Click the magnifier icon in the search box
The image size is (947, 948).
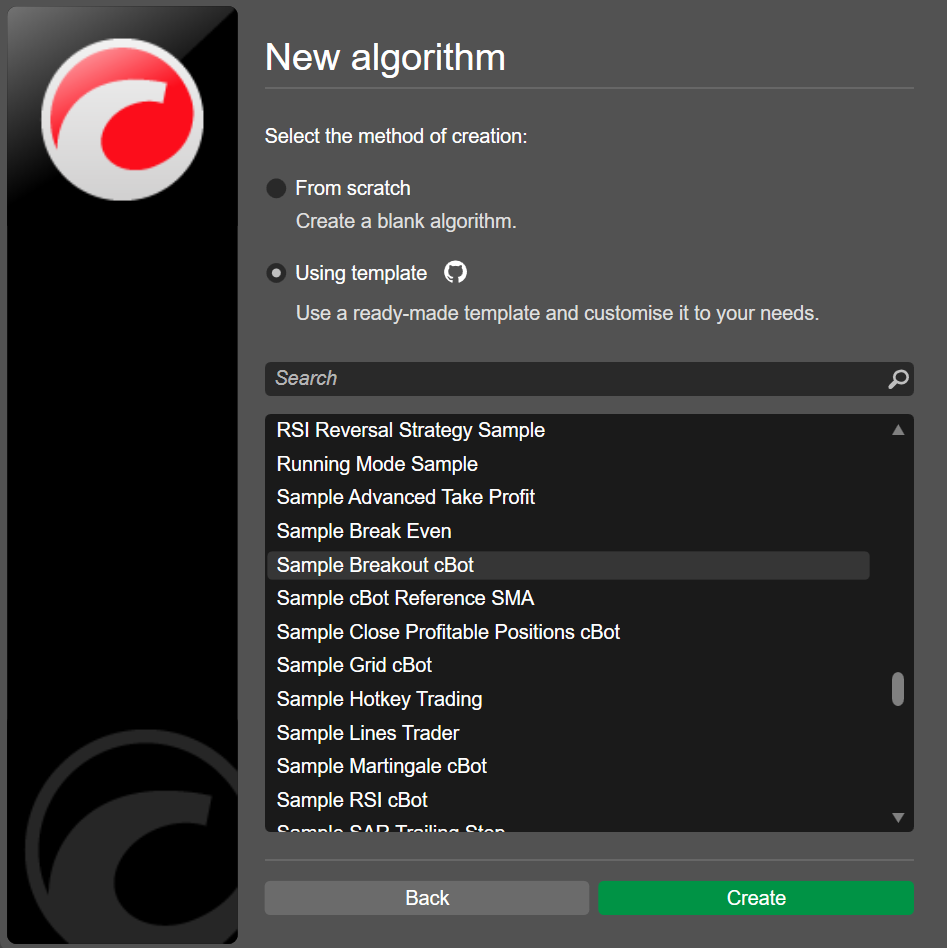pos(898,379)
